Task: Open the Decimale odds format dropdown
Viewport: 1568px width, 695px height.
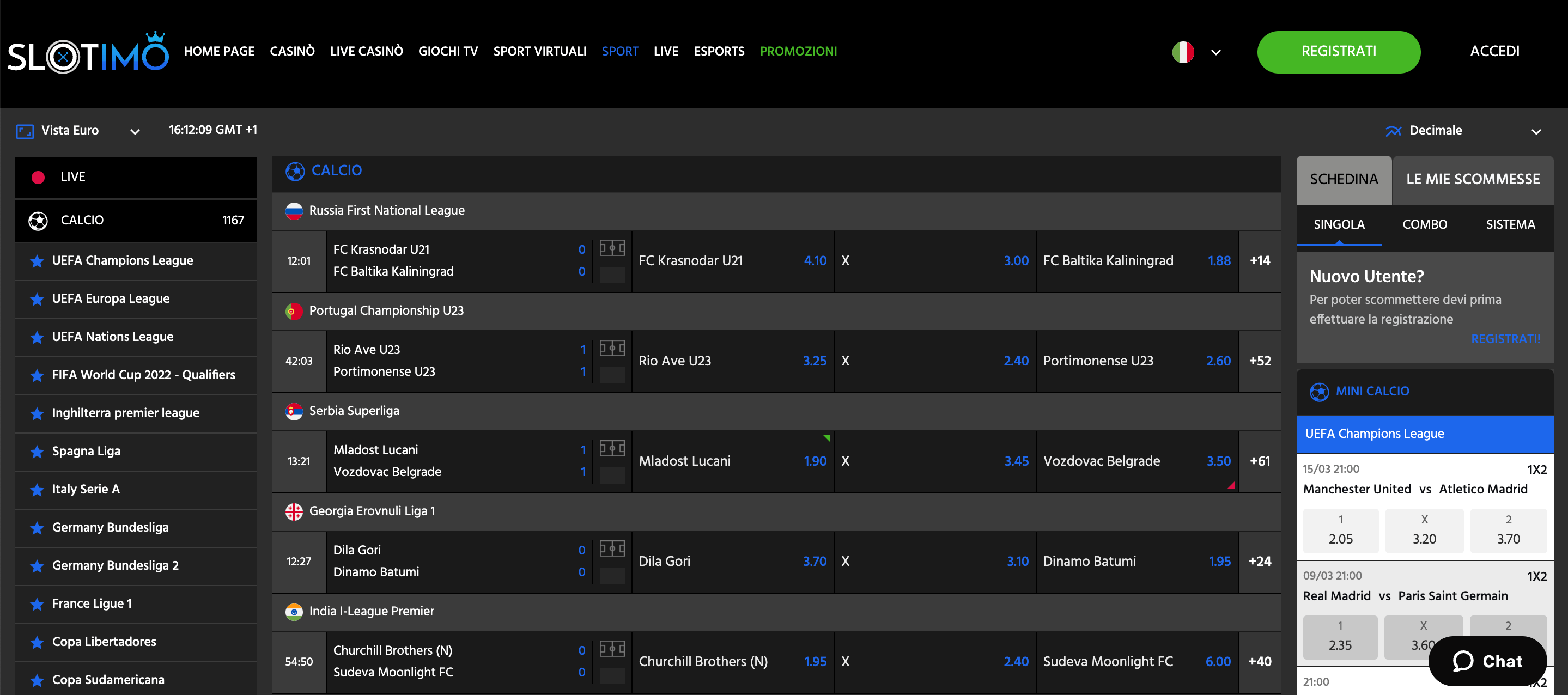Action: (1536, 131)
